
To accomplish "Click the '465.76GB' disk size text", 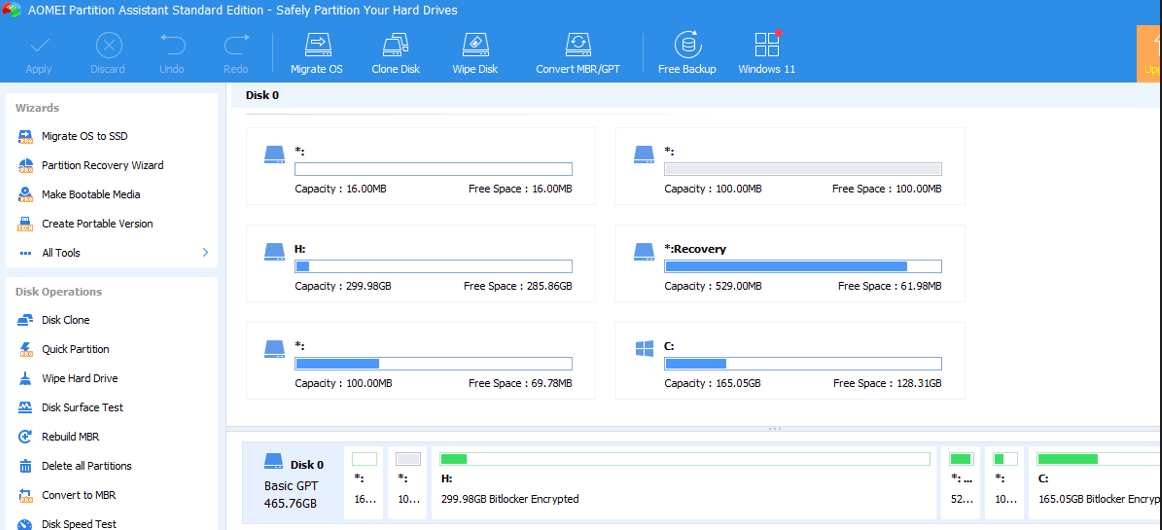I will pyautogui.click(x=290, y=504).
